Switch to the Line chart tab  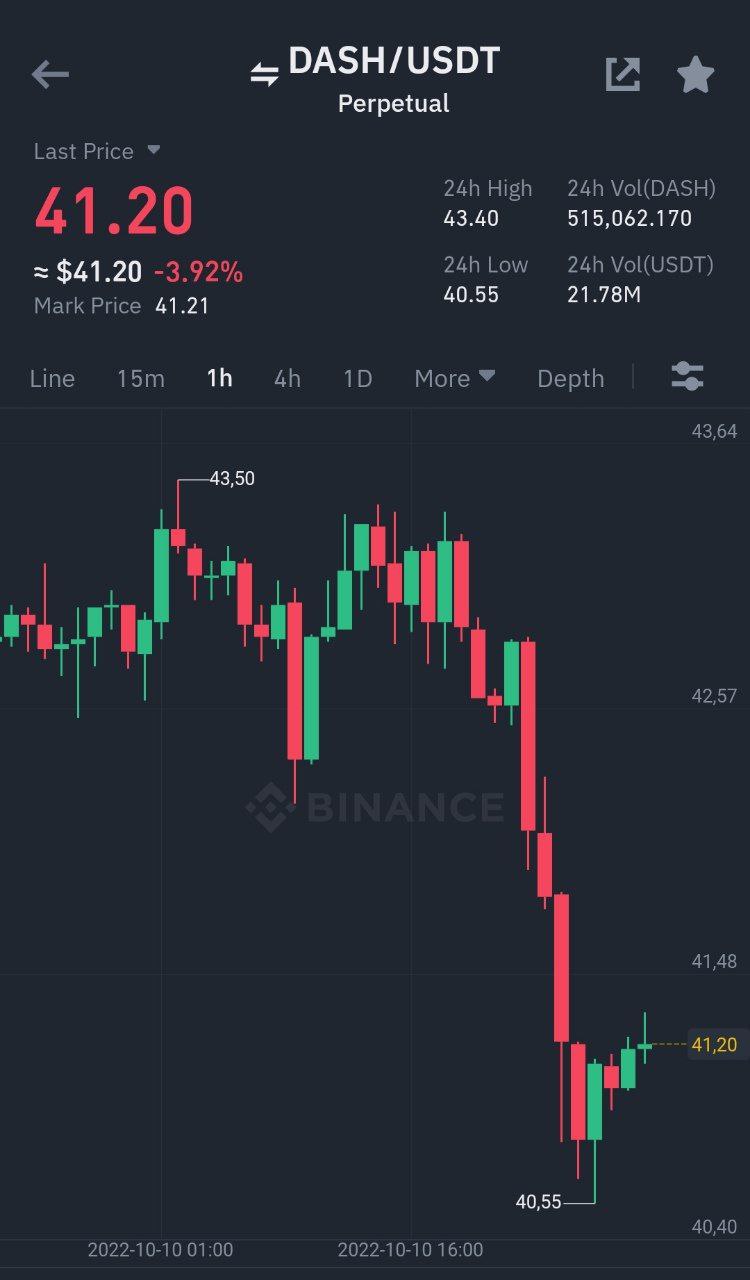(x=52, y=378)
